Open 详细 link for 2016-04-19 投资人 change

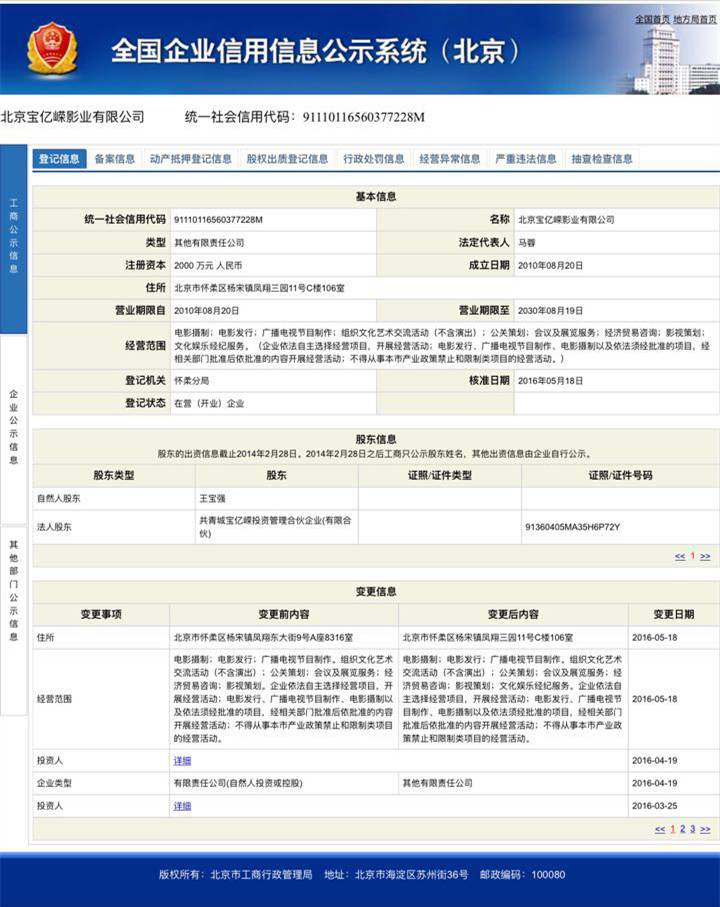click(182, 761)
